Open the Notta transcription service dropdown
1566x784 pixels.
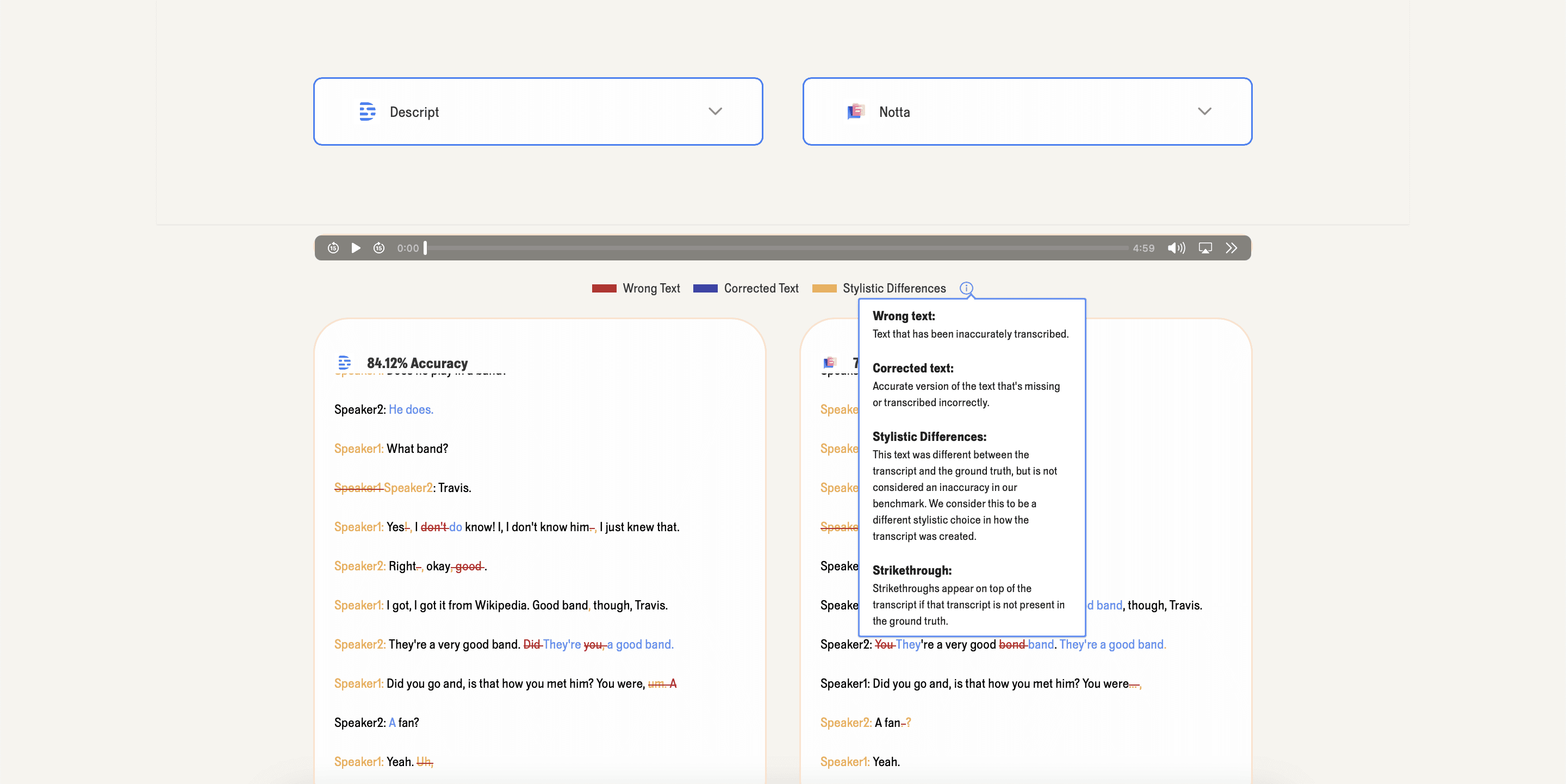pos(1027,111)
